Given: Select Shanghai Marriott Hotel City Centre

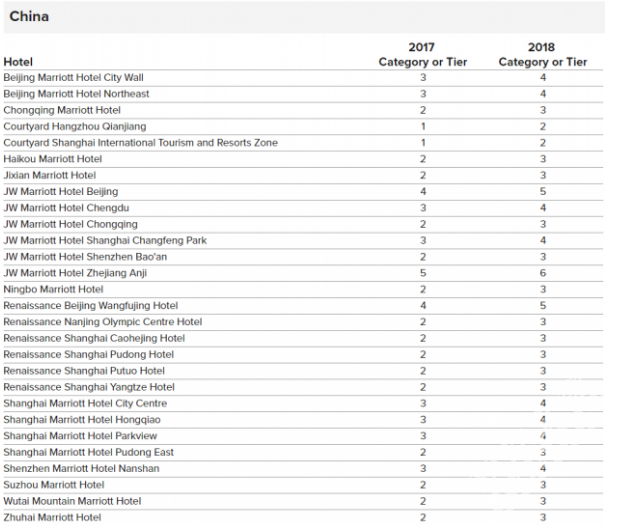Looking at the screenshot, I should (x=85, y=403).
